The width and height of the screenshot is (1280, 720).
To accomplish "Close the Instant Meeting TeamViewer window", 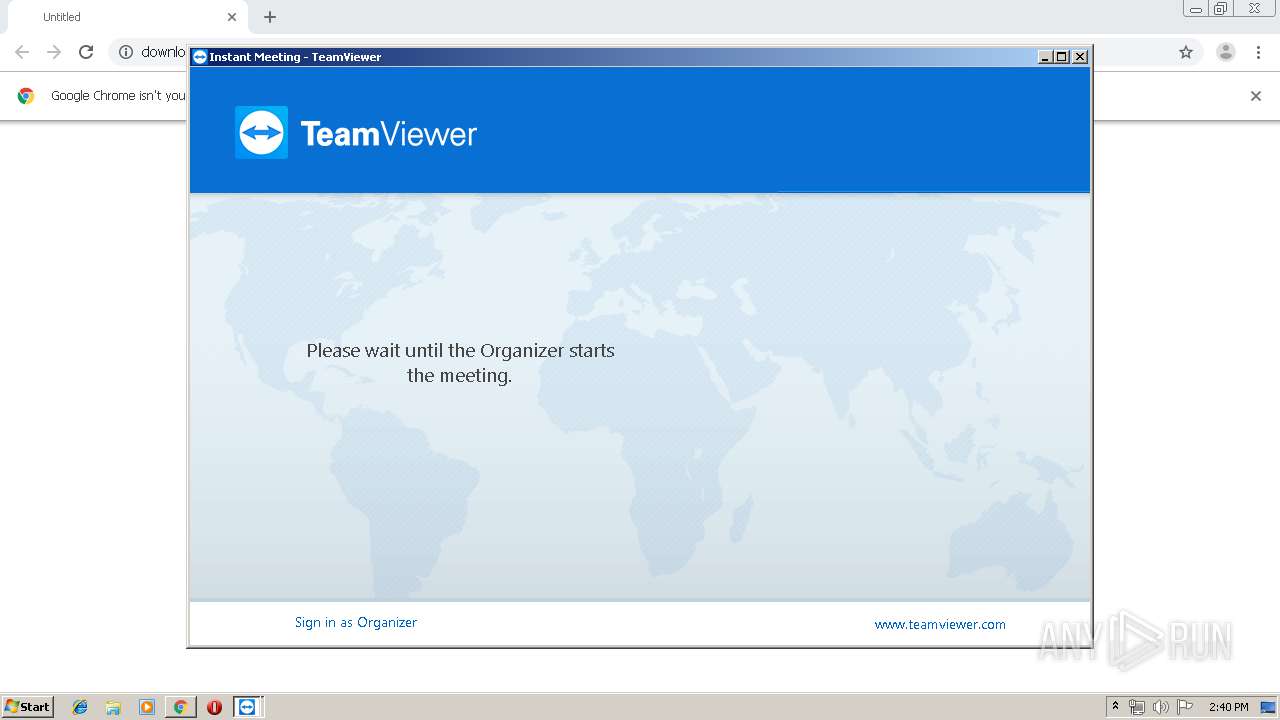I will coord(1080,57).
